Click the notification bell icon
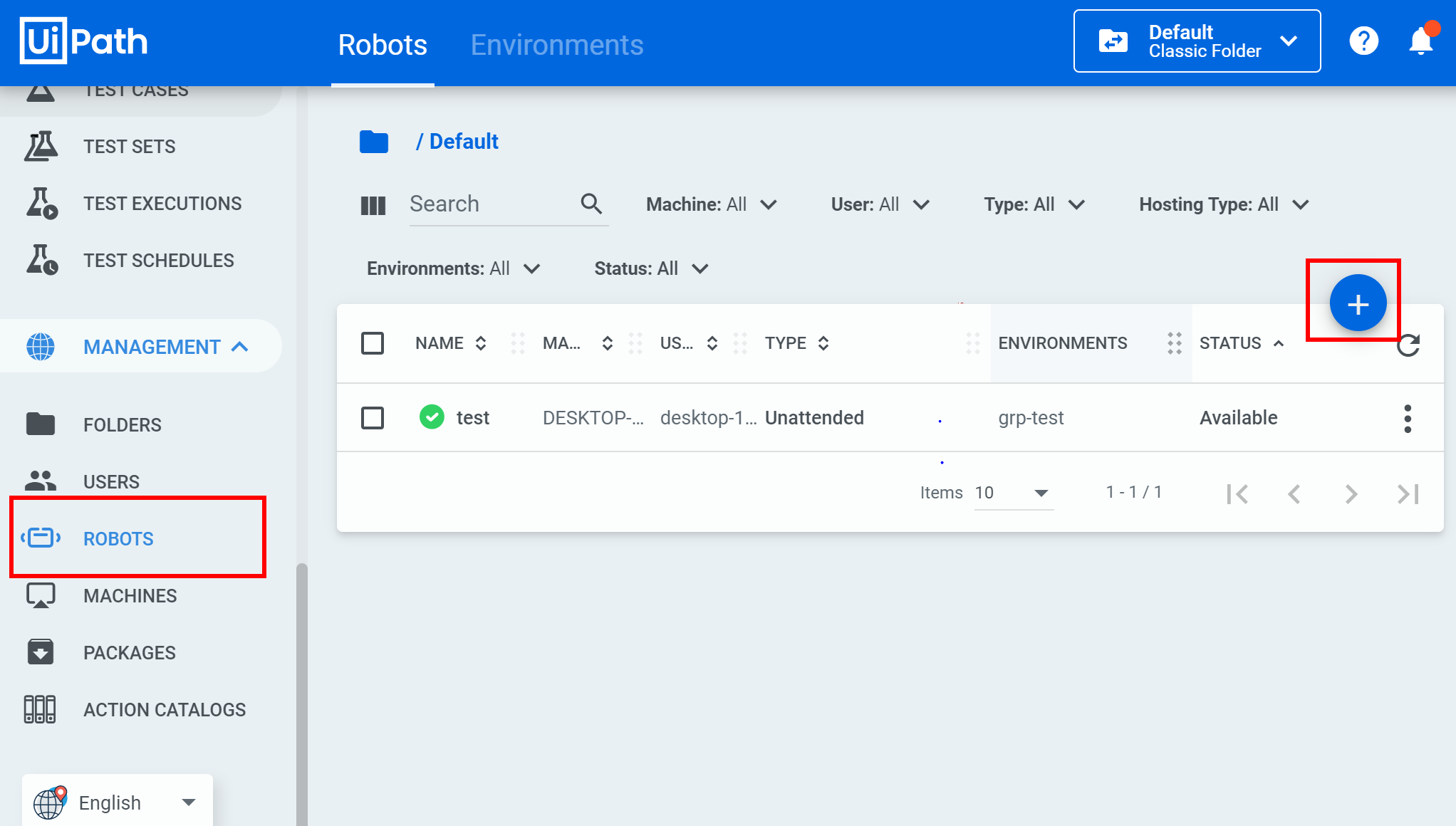Screen dimensions: 1456x826 click(1421, 41)
